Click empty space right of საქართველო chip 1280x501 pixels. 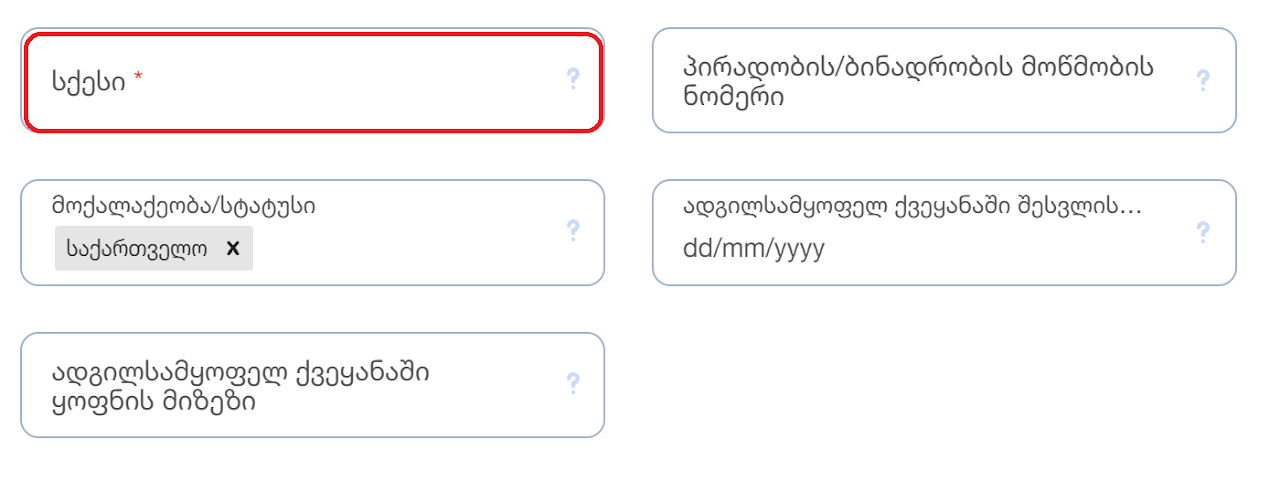pos(400,249)
